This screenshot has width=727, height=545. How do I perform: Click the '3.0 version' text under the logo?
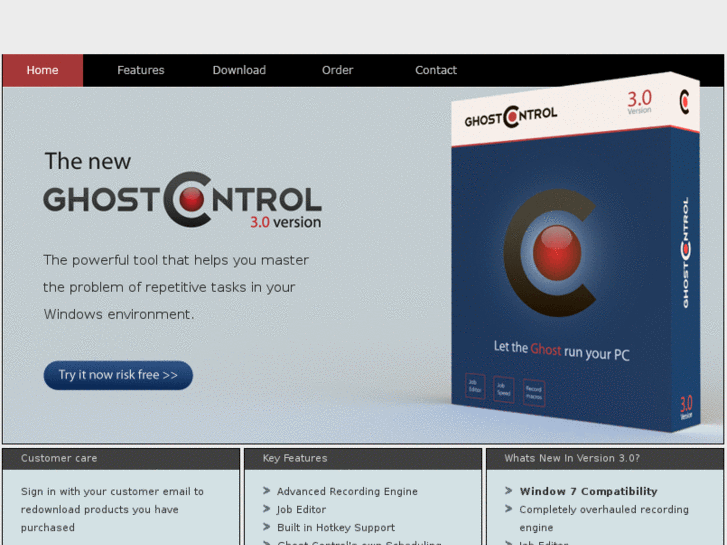[286, 222]
